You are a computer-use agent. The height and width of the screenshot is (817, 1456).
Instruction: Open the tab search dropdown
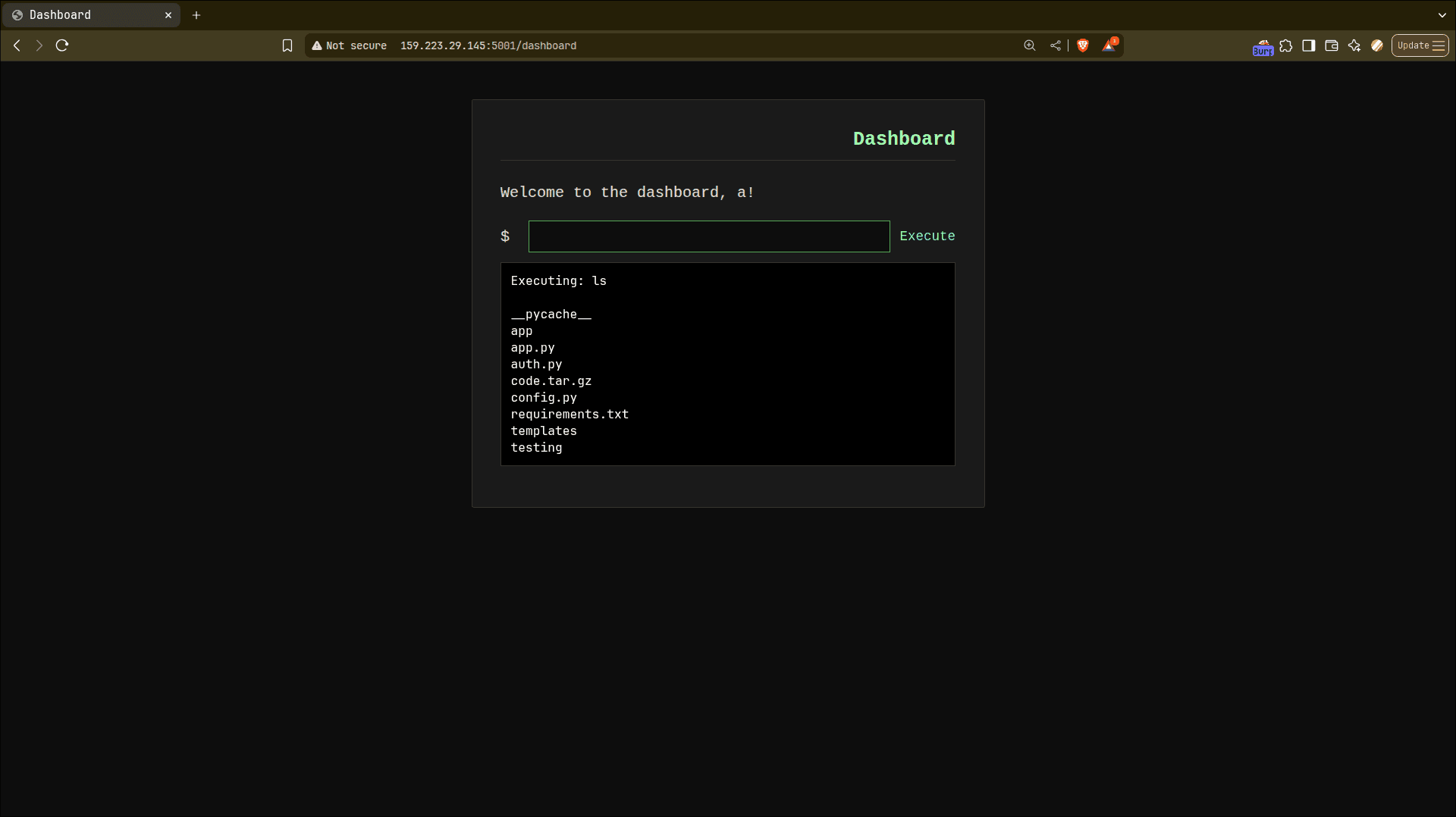(1442, 14)
